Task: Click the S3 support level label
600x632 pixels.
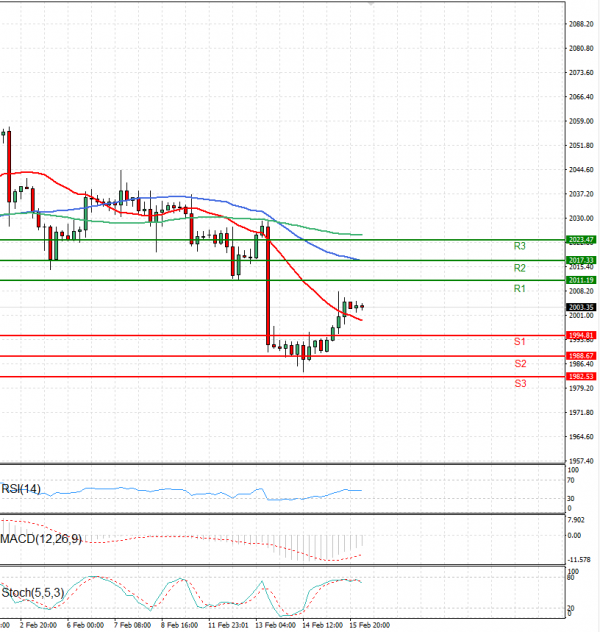Action: 520,384
